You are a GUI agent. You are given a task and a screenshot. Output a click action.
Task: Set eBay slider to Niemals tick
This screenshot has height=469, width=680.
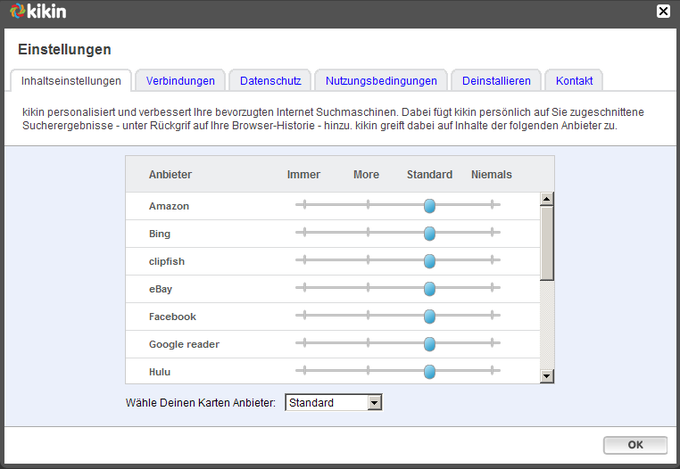coord(492,287)
